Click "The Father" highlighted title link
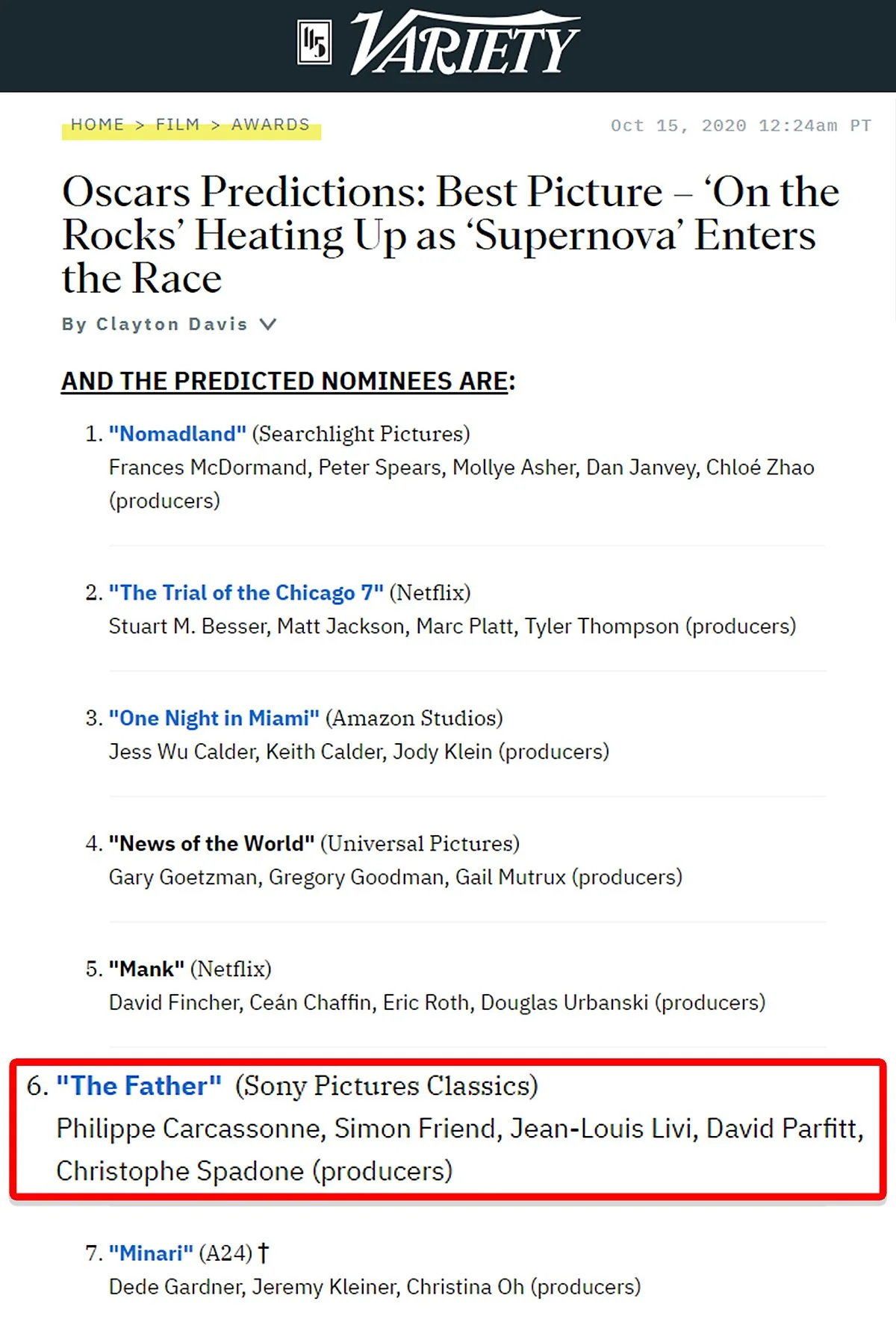Viewport: 896px width, 1328px height. (x=139, y=1086)
